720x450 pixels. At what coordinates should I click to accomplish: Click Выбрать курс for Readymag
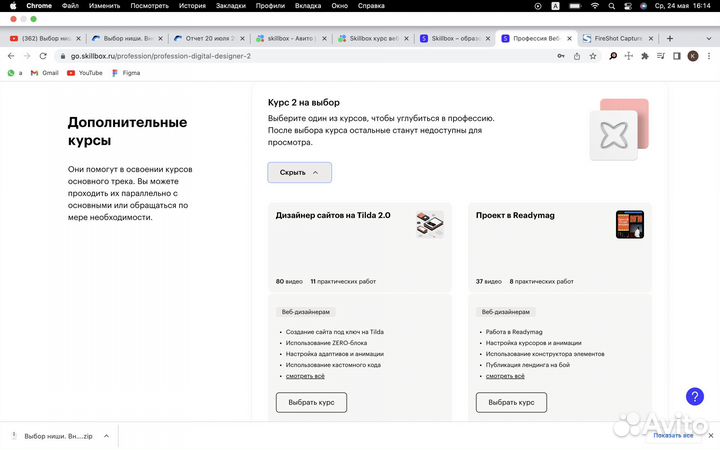point(511,403)
